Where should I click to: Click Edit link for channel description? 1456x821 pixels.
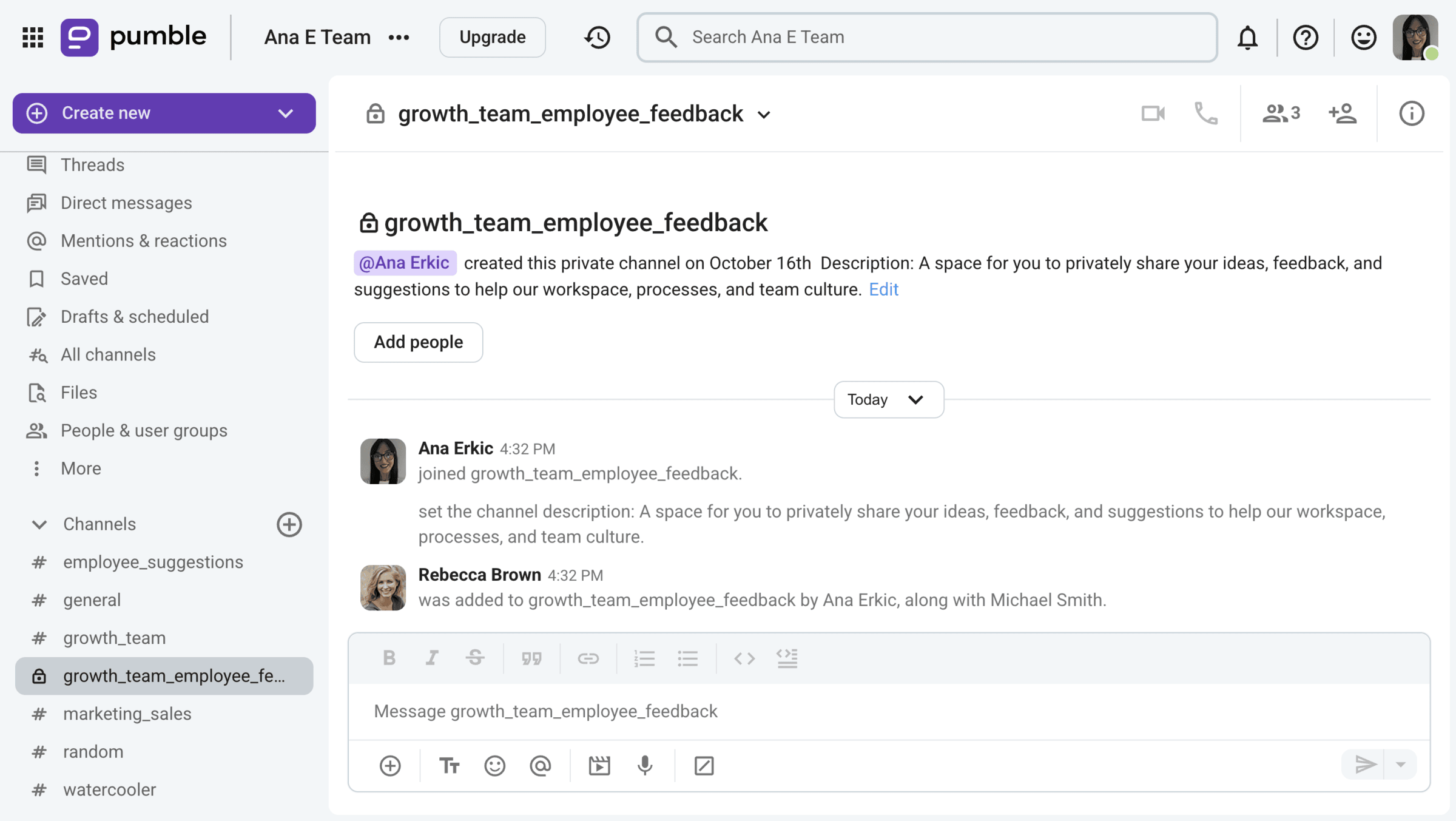click(883, 289)
